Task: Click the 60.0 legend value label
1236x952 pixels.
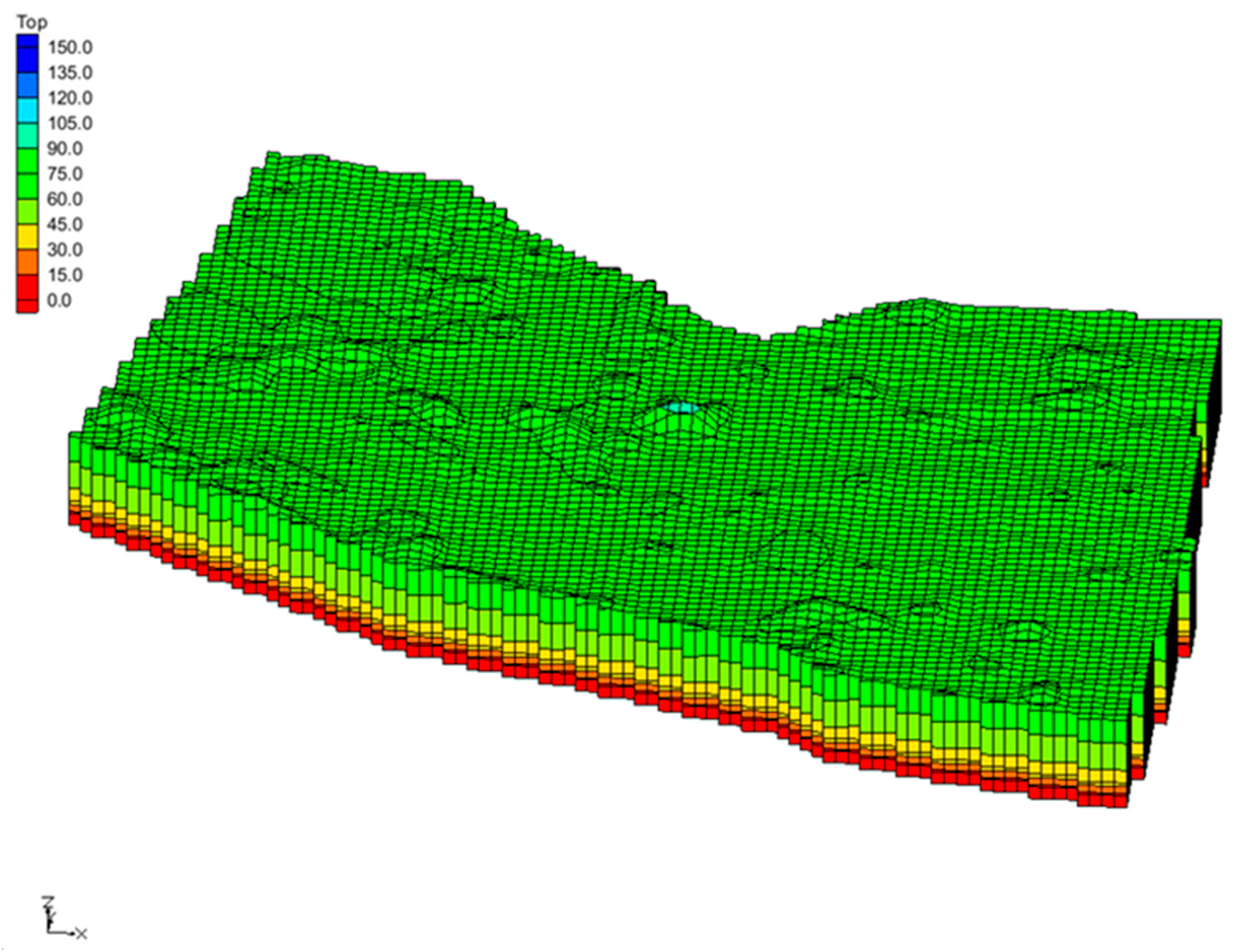Action: tap(65, 199)
